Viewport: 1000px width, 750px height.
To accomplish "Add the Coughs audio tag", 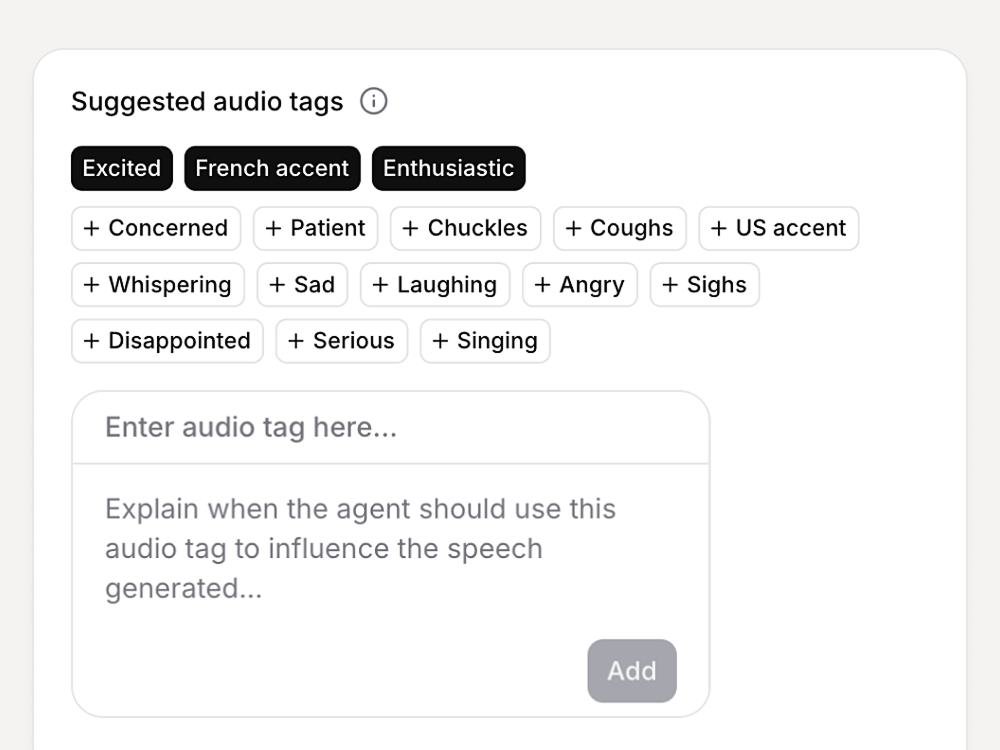I will point(620,228).
